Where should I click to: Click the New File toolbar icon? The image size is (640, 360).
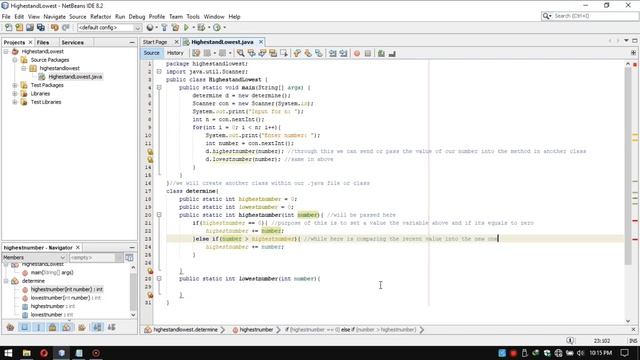[9, 27]
